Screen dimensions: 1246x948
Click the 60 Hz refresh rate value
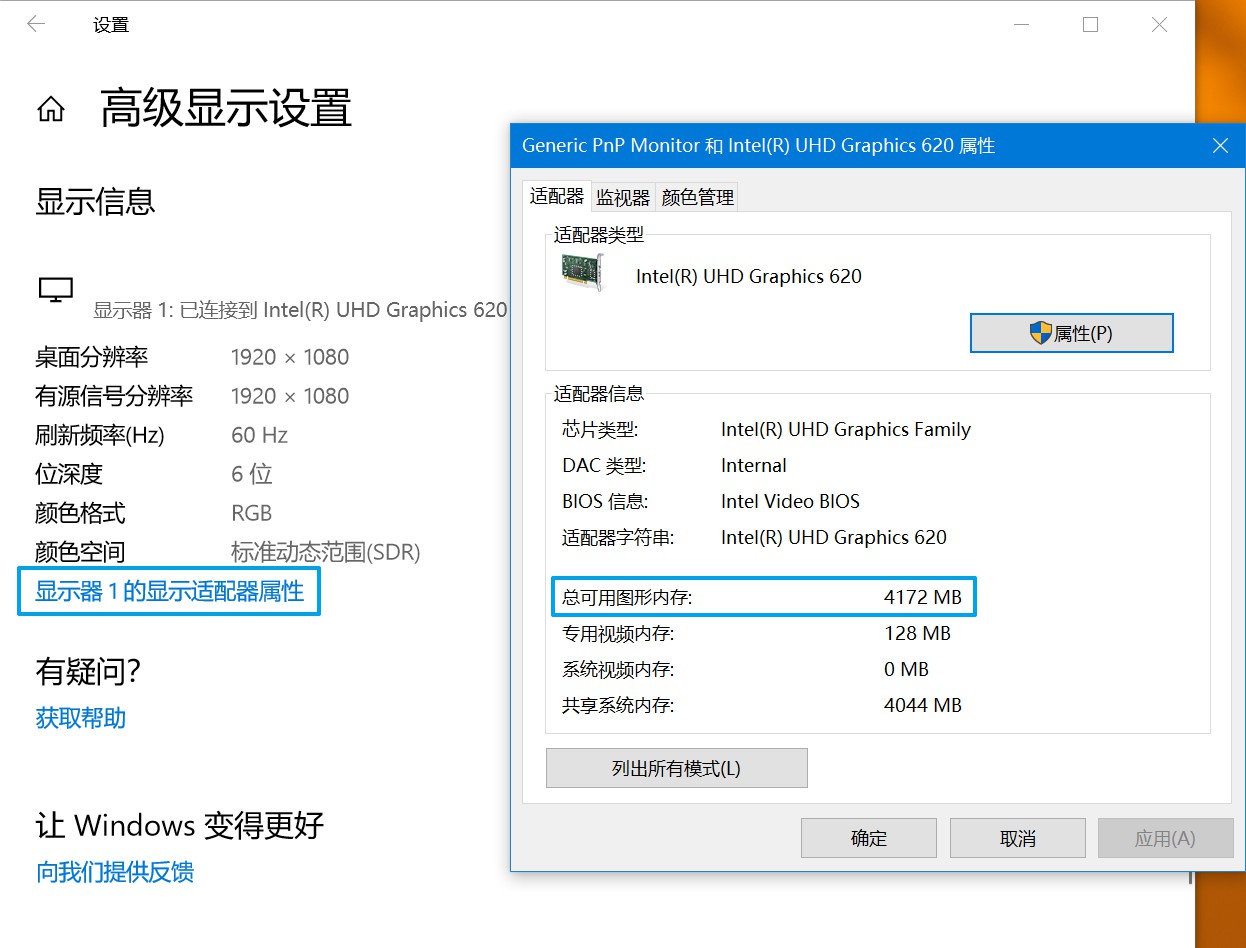pyautogui.click(x=259, y=435)
